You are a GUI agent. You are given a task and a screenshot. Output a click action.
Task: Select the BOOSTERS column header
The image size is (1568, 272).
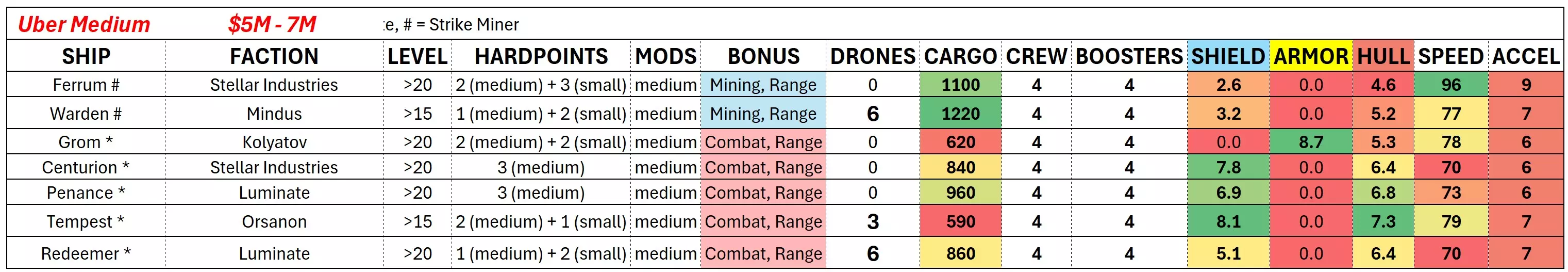(1129, 56)
